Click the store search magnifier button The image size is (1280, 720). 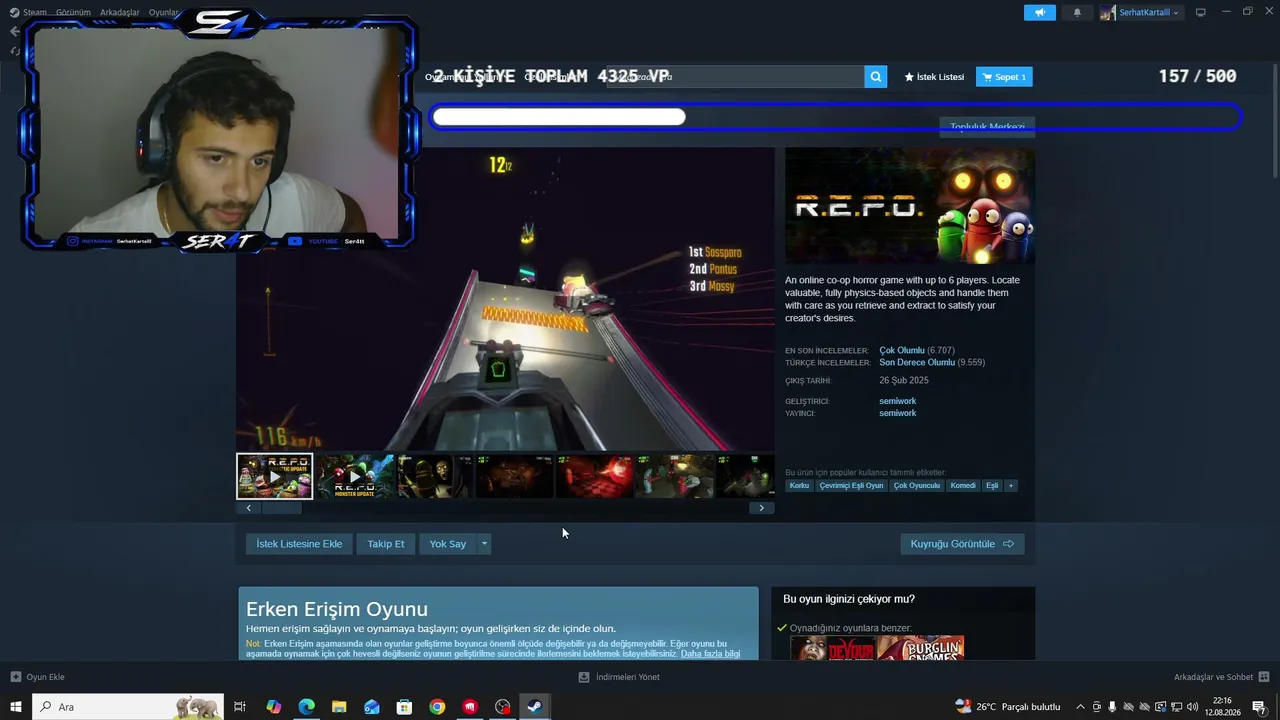875,77
